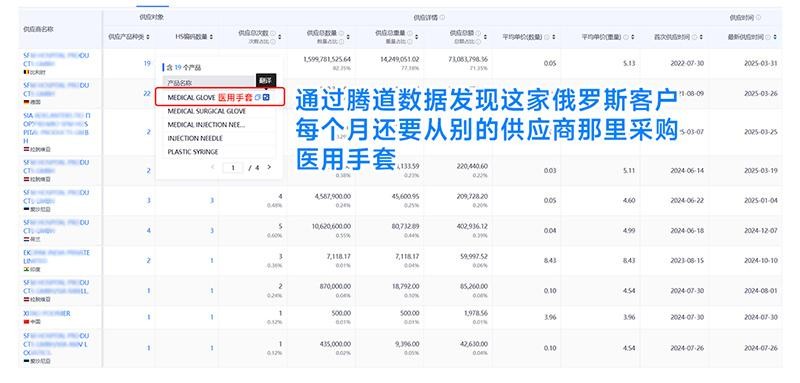Click info icon beside 供应总次数 header
The height and width of the screenshot is (383, 800).
tap(273, 34)
